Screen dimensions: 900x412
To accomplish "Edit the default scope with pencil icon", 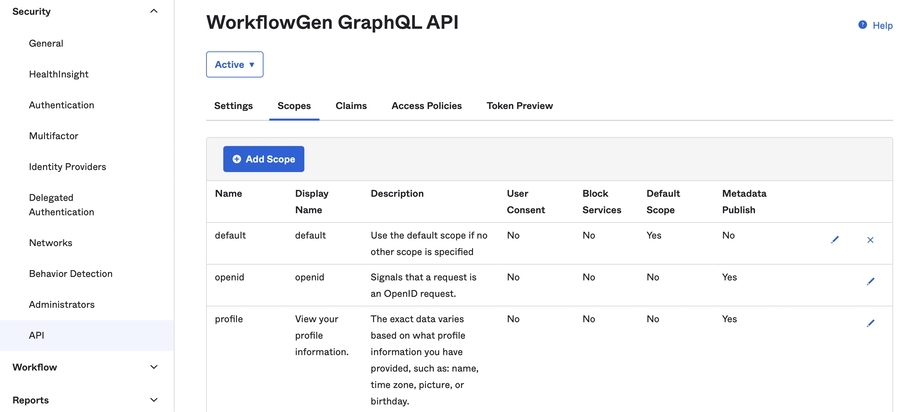I will click(835, 240).
